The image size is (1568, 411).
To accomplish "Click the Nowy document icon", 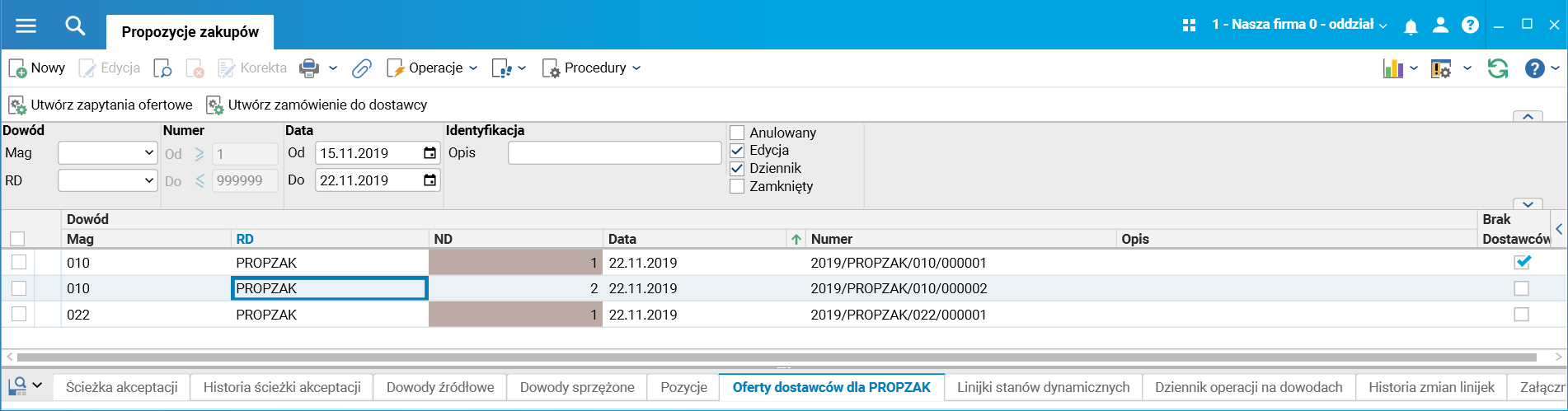I will point(17,68).
